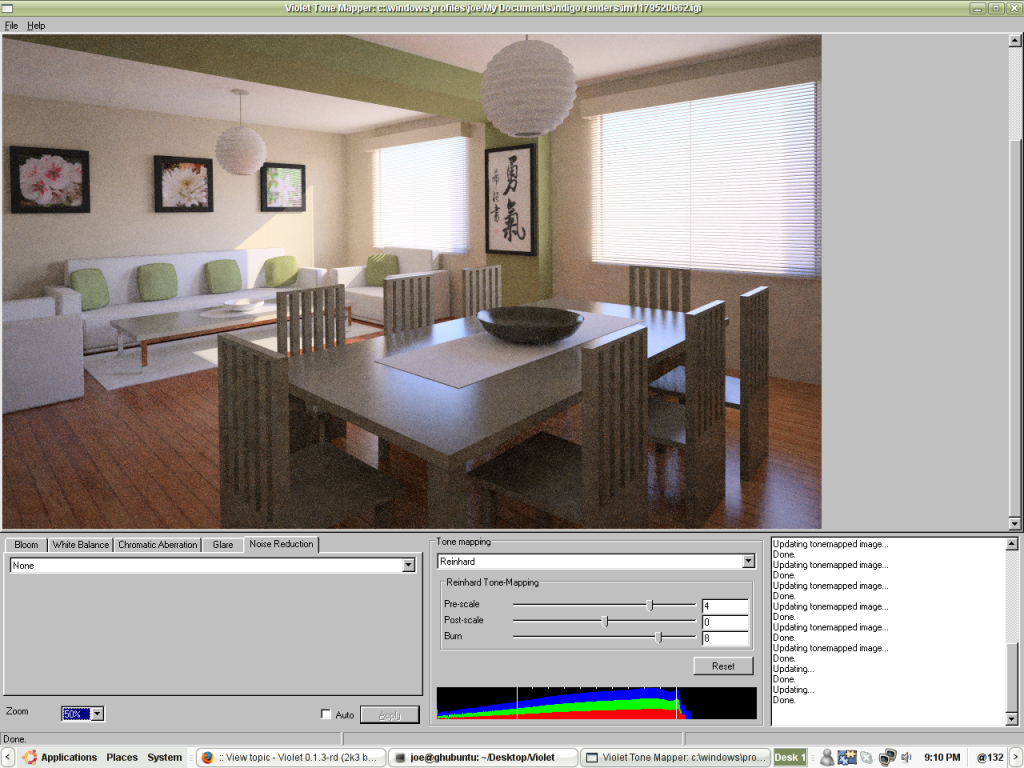Switch to the Bloom tab
This screenshot has width=1024, height=768.
26,545
